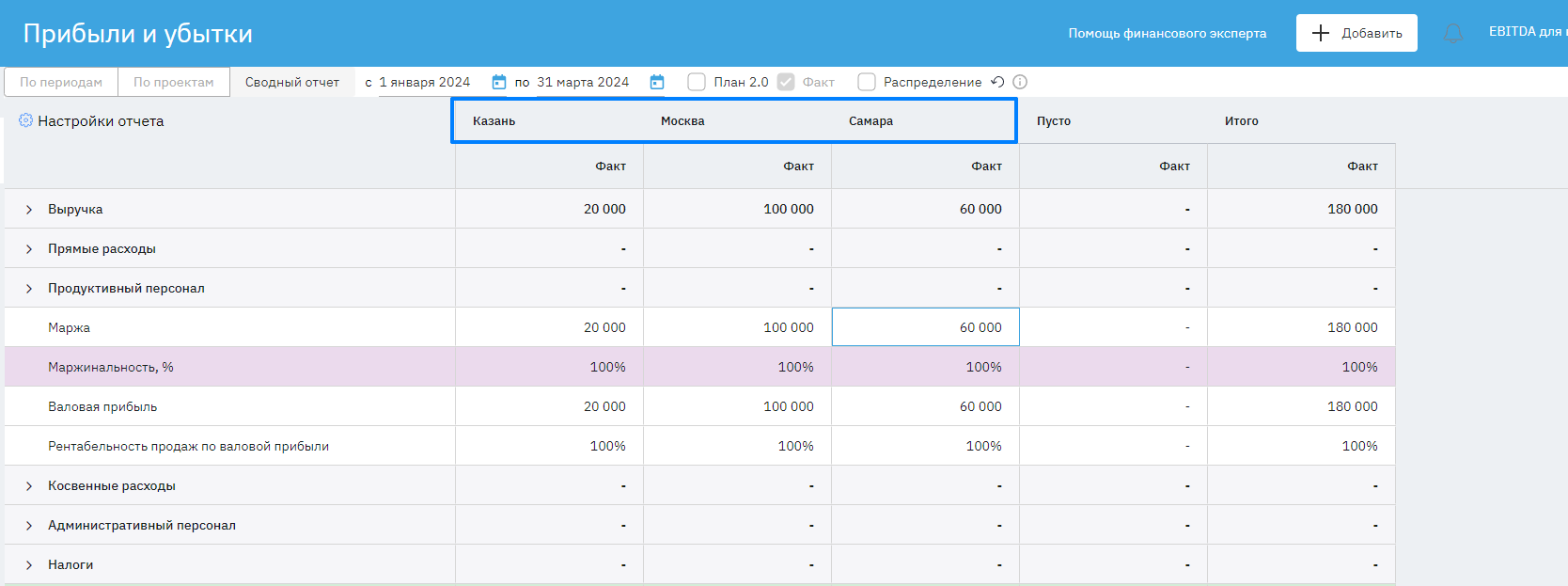Expand the Налоги row
The height and width of the screenshot is (586, 1568).
pos(29,565)
